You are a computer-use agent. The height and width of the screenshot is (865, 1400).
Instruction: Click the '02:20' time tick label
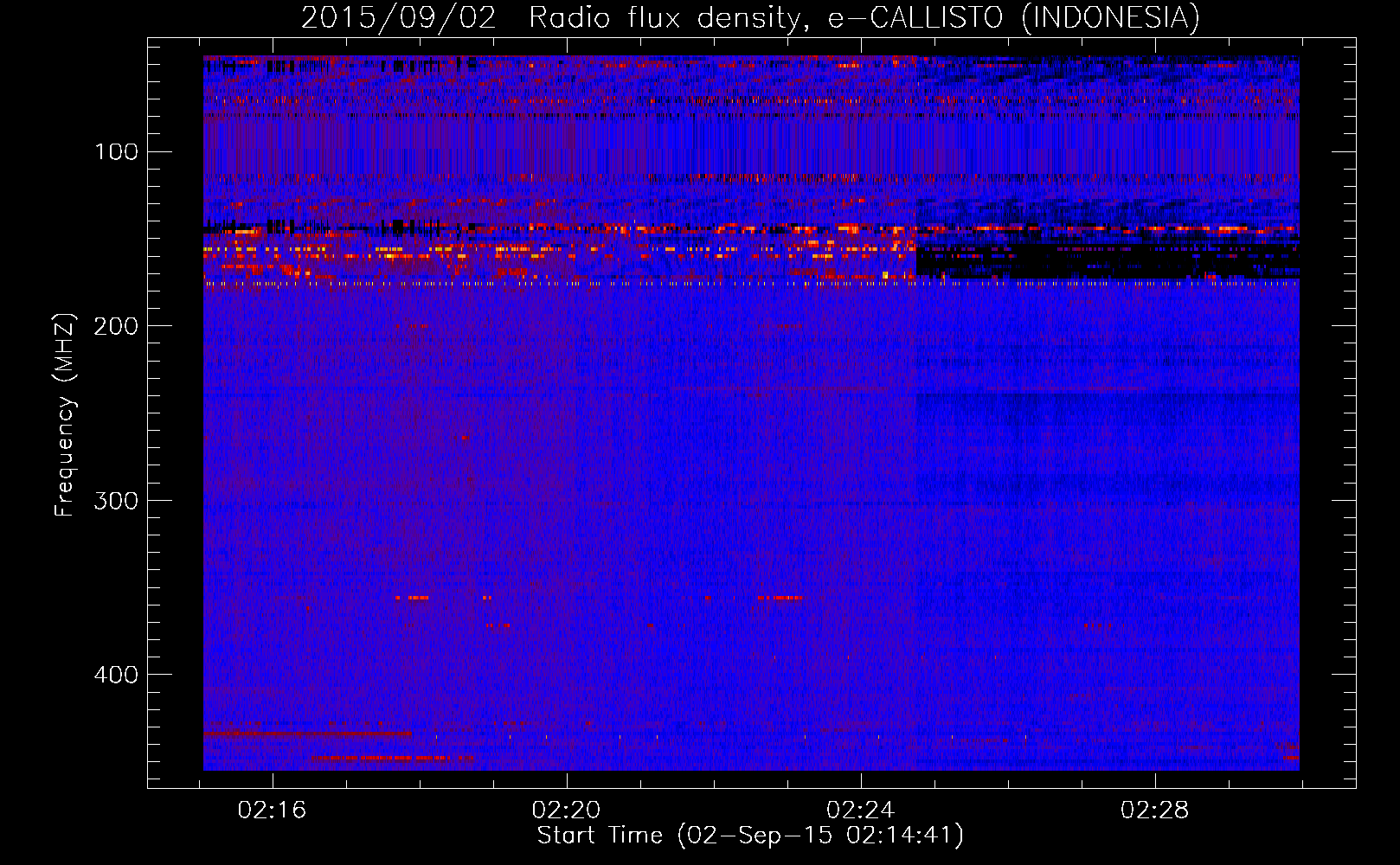567,811
